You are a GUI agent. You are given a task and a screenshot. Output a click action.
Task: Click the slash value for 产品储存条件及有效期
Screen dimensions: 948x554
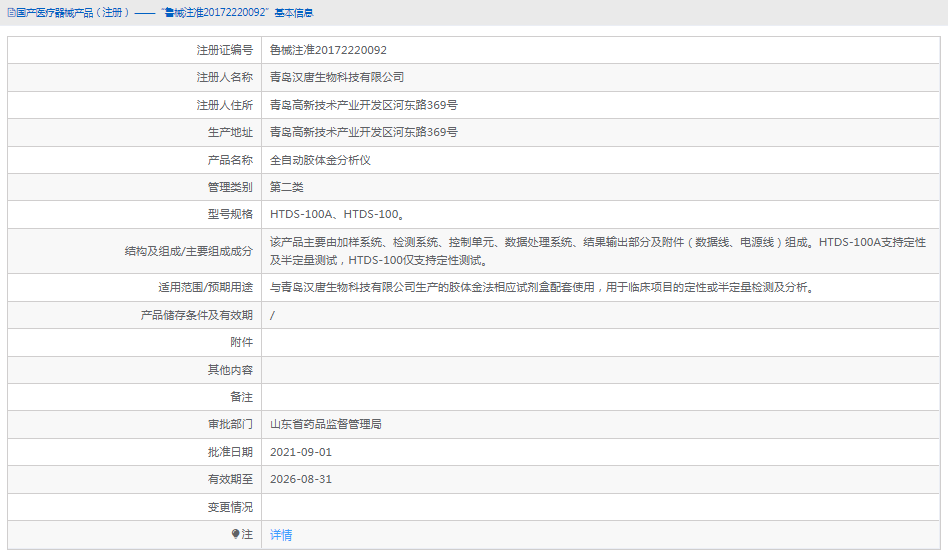click(272, 315)
